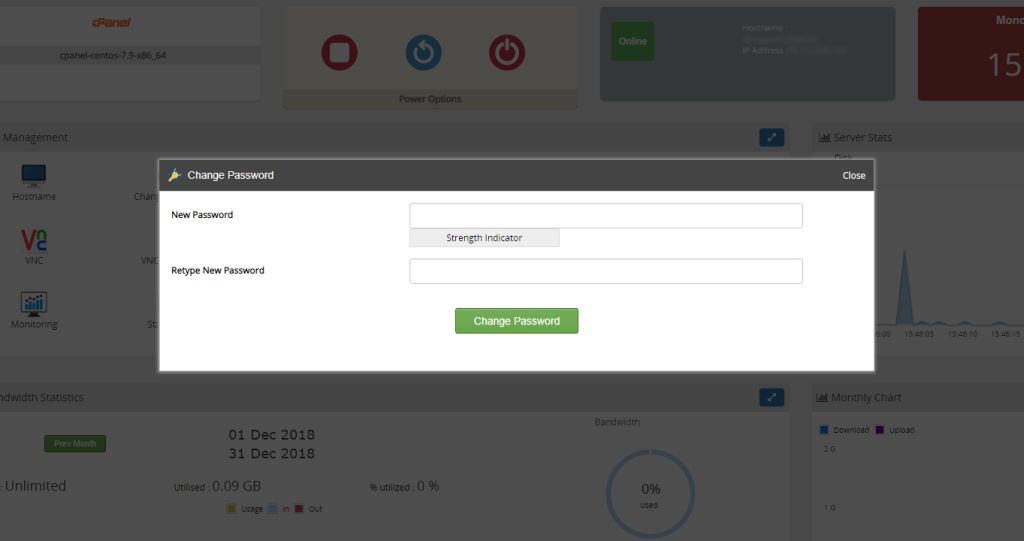
Task: Click the Strength Indicator bar
Action: (x=484, y=238)
